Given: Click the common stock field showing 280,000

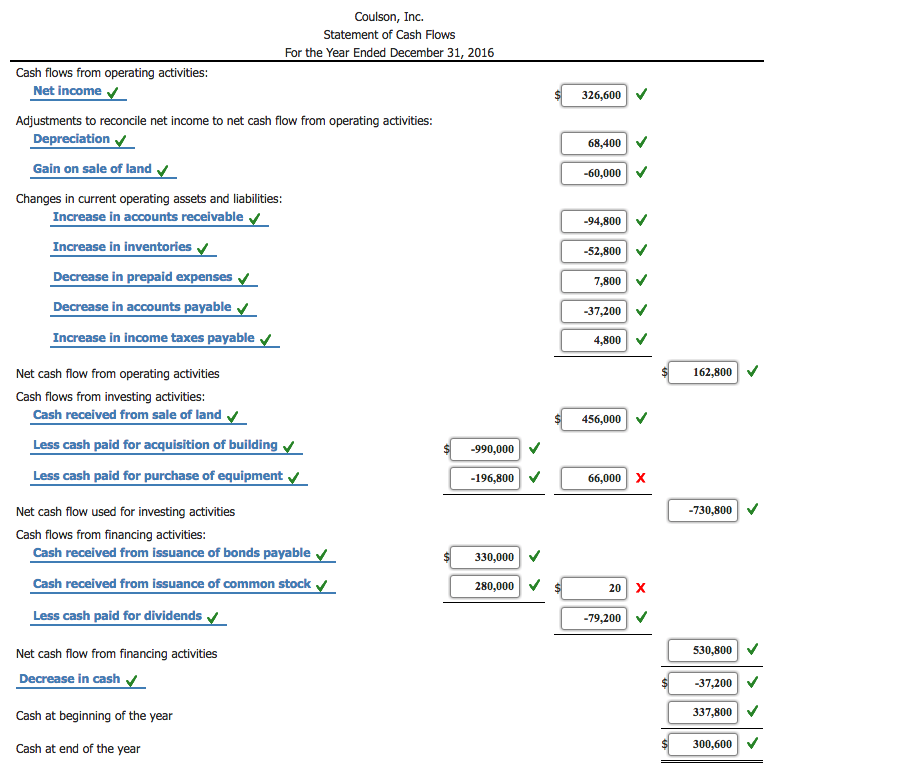Looking at the screenshot, I should (485, 586).
